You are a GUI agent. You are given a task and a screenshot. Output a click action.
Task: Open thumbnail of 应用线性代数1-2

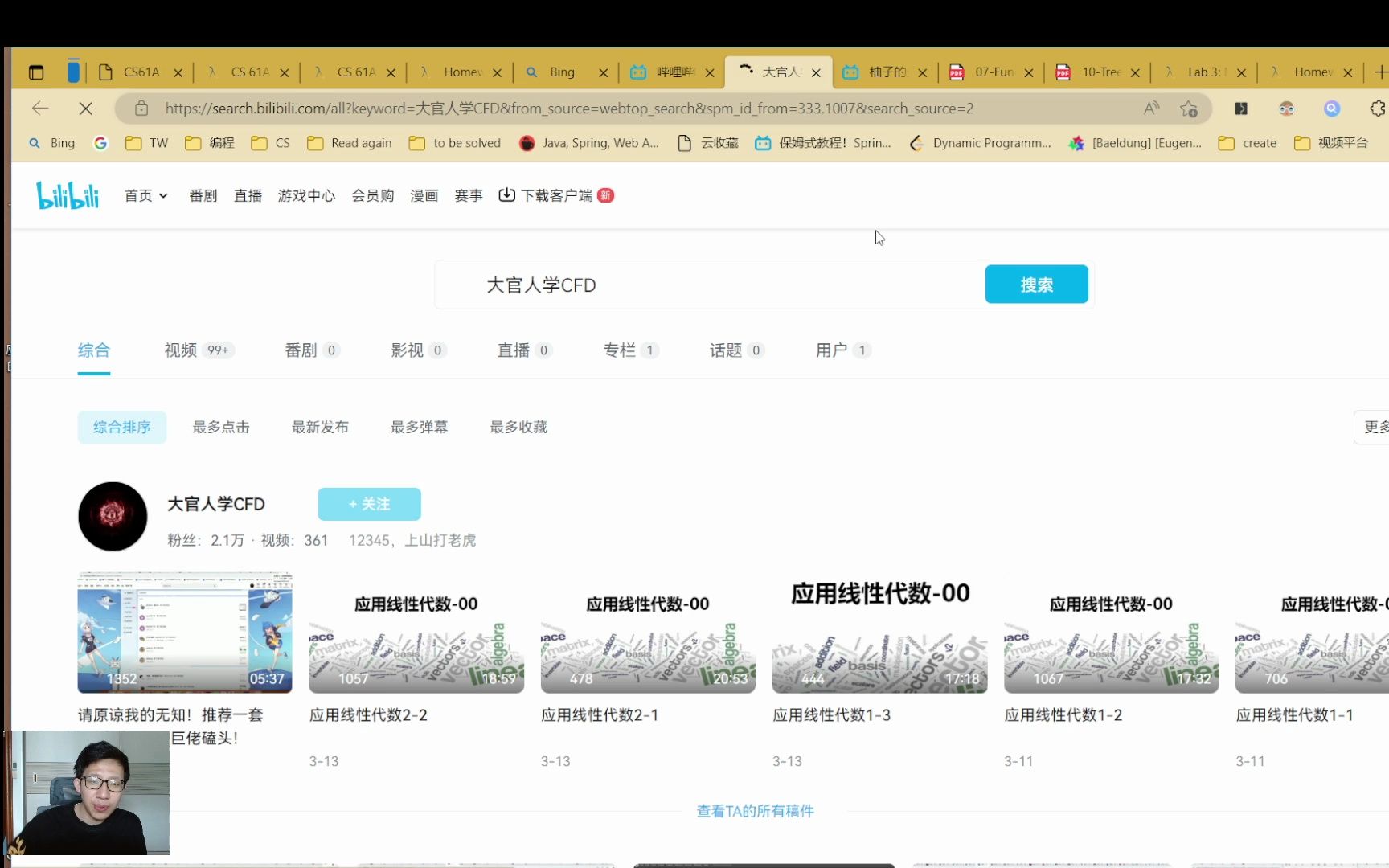(x=1111, y=633)
